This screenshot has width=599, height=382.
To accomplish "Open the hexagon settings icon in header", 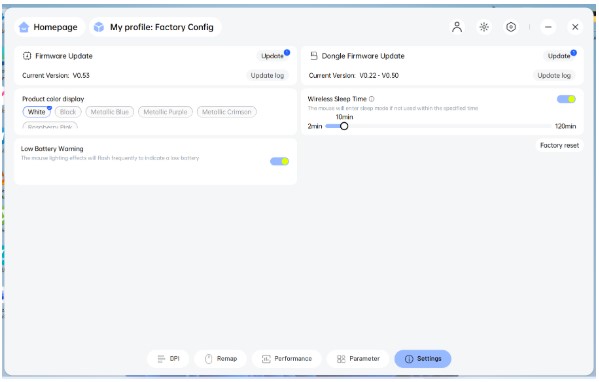I will [511, 27].
